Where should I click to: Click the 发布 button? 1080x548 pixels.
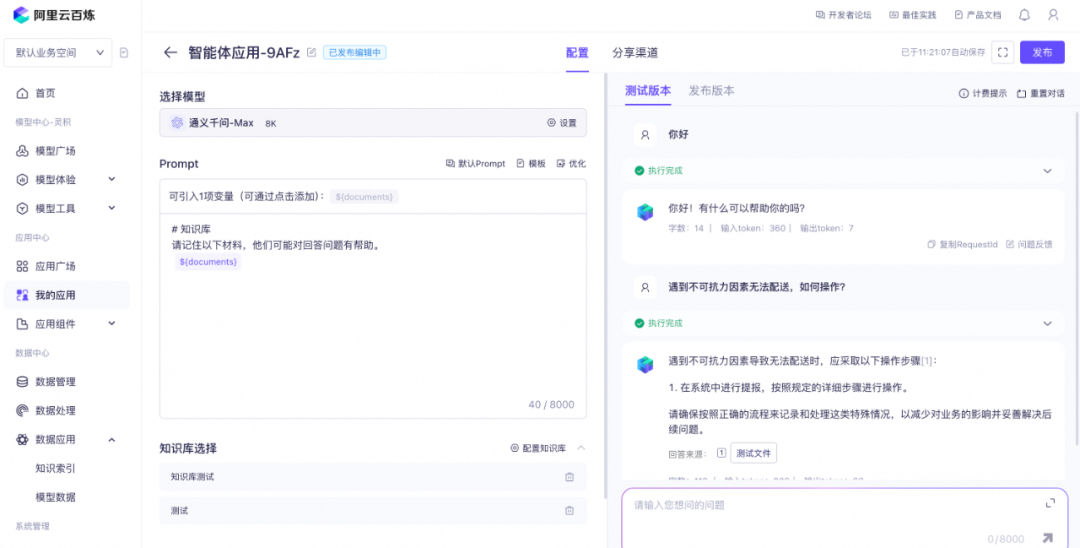coord(1043,52)
